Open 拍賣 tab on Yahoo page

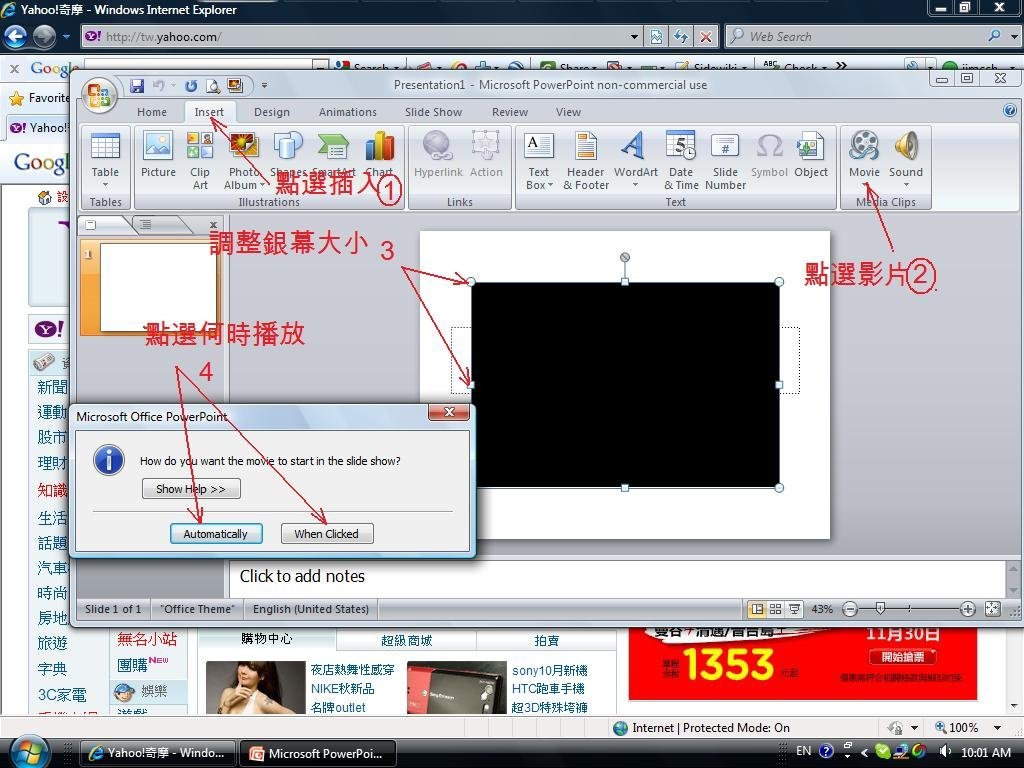tap(546, 641)
